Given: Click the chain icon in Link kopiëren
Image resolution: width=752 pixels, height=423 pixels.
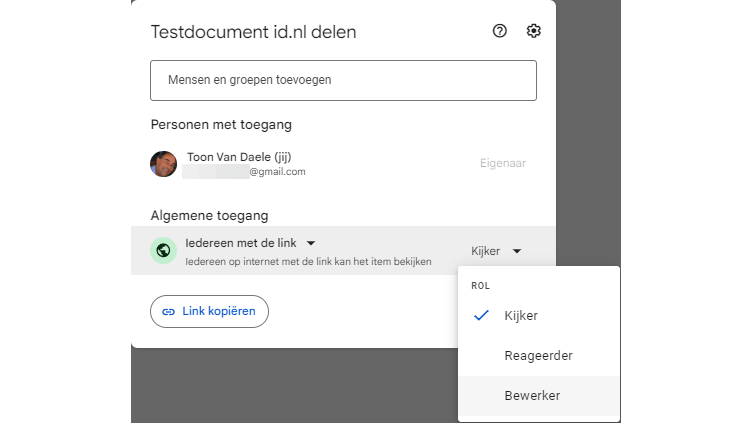Looking at the screenshot, I should [x=168, y=311].
